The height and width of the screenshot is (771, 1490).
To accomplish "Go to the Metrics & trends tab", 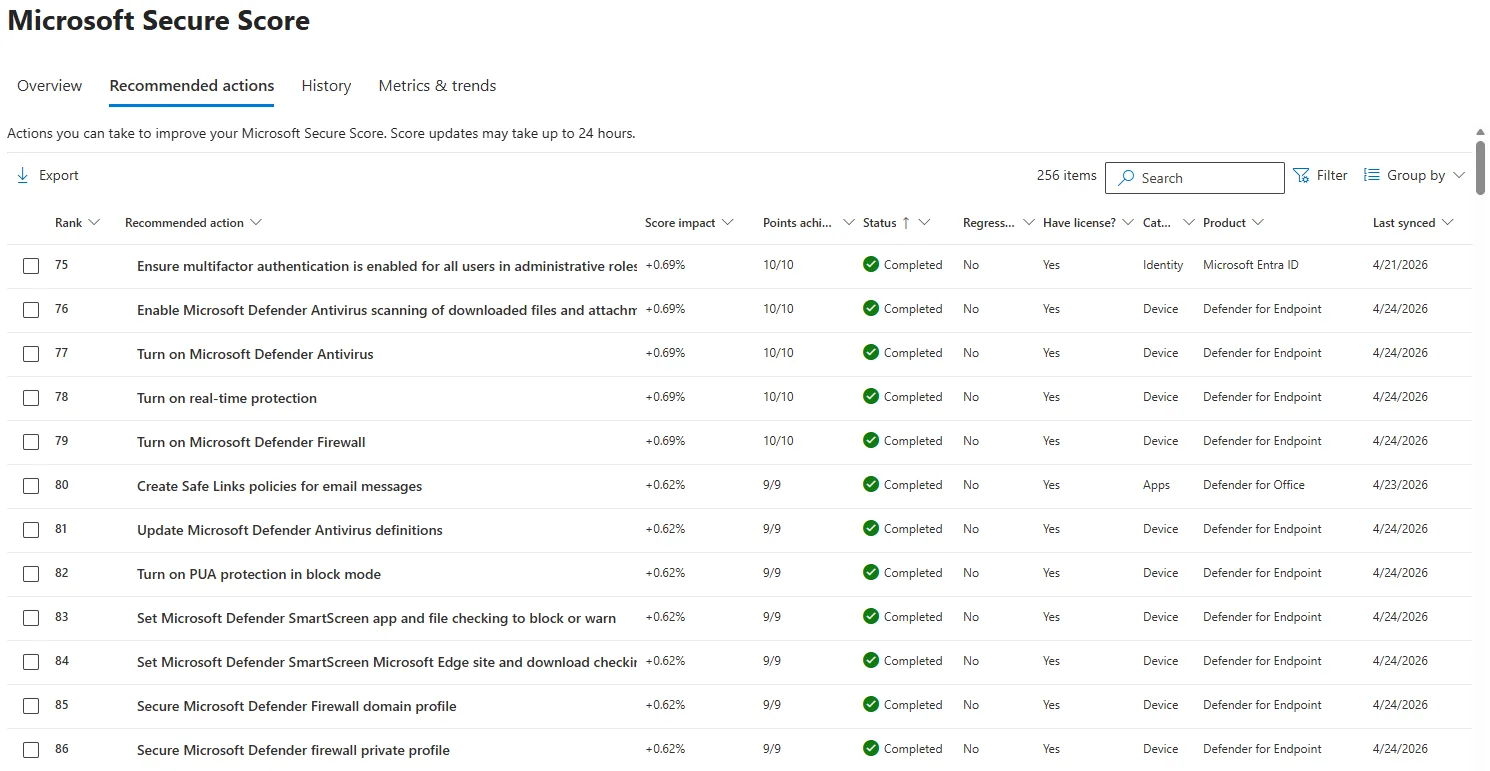I will [x=437, y=86].
